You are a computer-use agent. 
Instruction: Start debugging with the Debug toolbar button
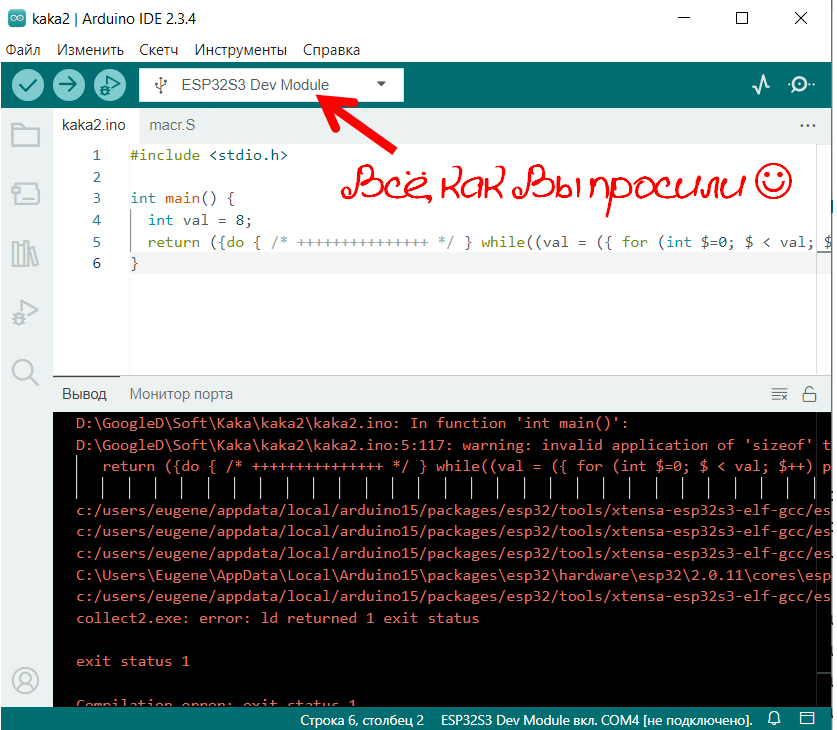[x=110, y=85]
